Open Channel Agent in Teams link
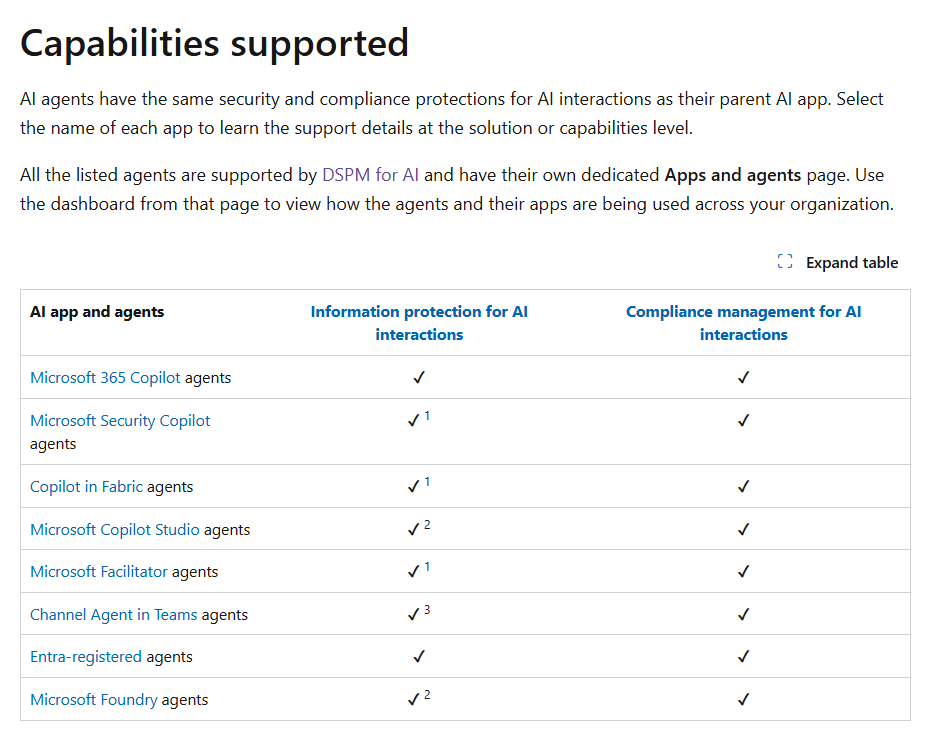The width and height of the screenshot is (935, 741). click(113, 615)
